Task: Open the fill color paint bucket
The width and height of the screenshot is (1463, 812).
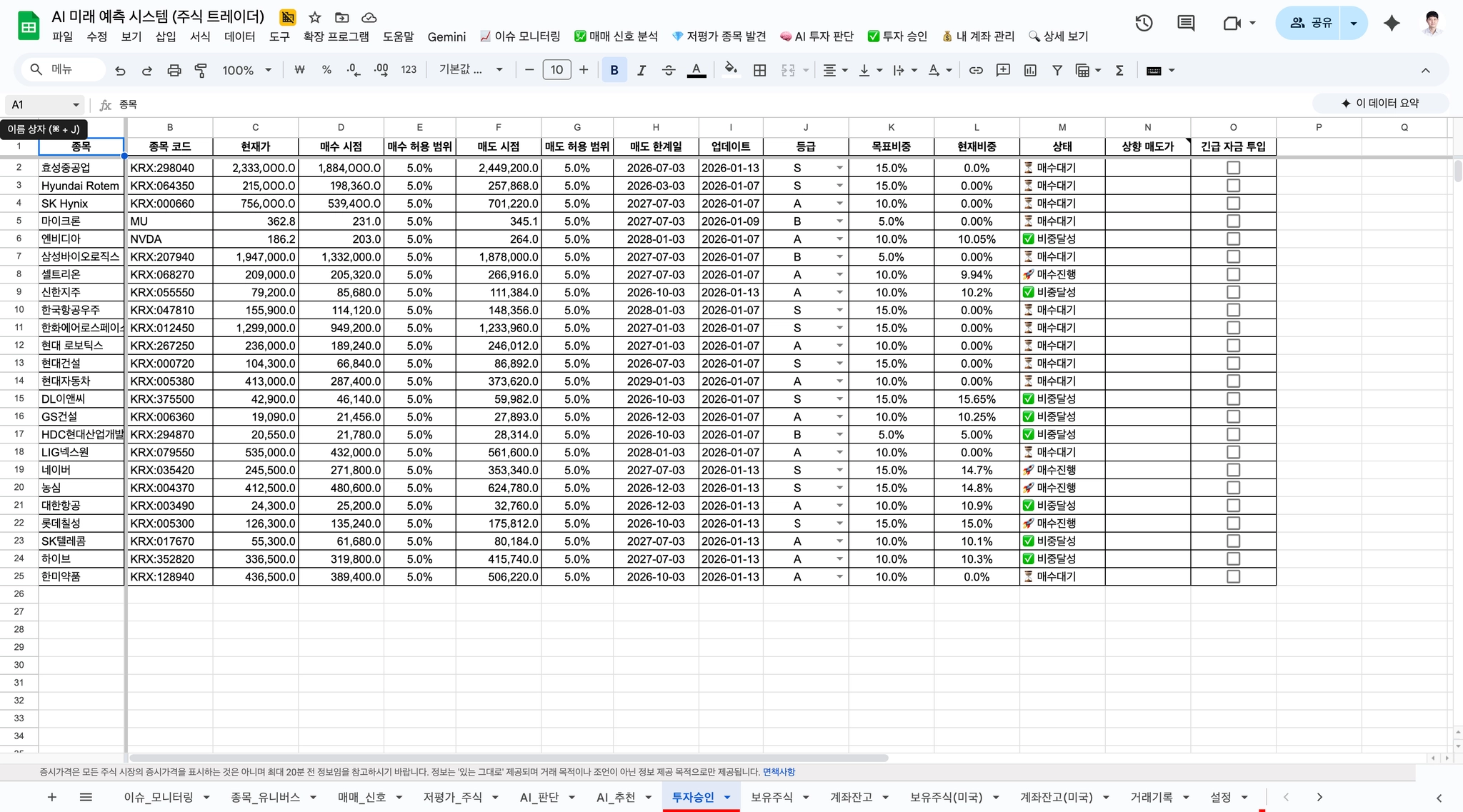Action: click(730, 70)
